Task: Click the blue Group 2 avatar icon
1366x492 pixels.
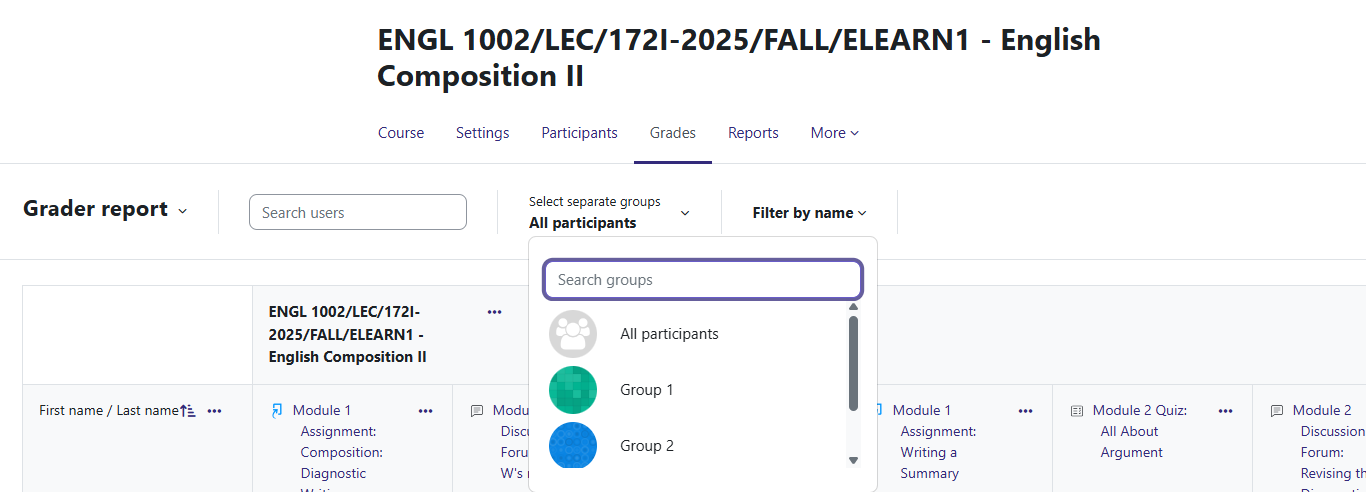Action: click(573, 445)
